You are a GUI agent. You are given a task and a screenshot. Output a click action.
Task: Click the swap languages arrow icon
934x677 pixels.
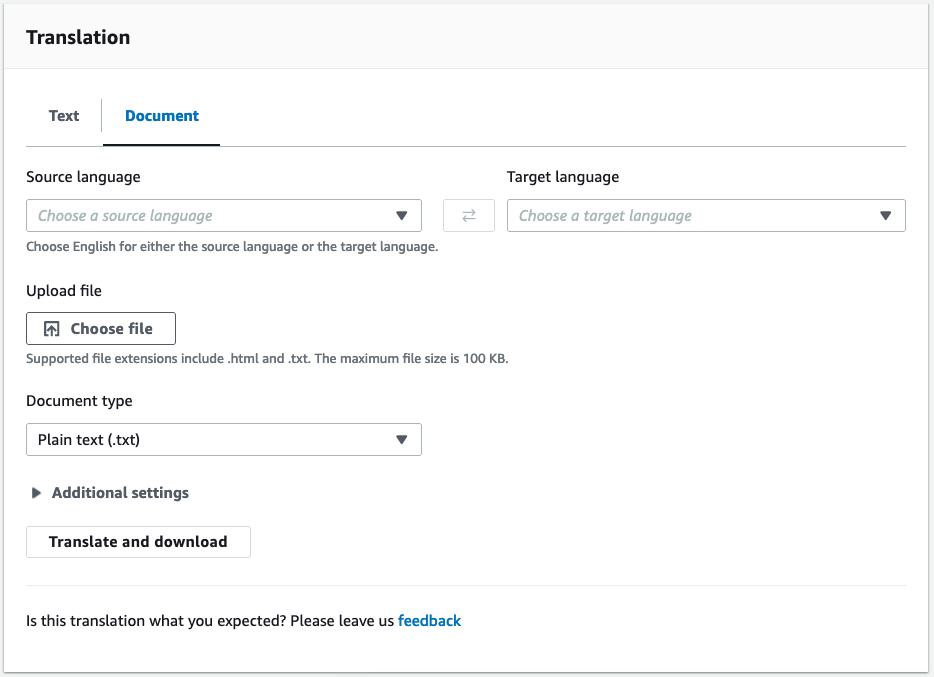[x=468, y=215]
